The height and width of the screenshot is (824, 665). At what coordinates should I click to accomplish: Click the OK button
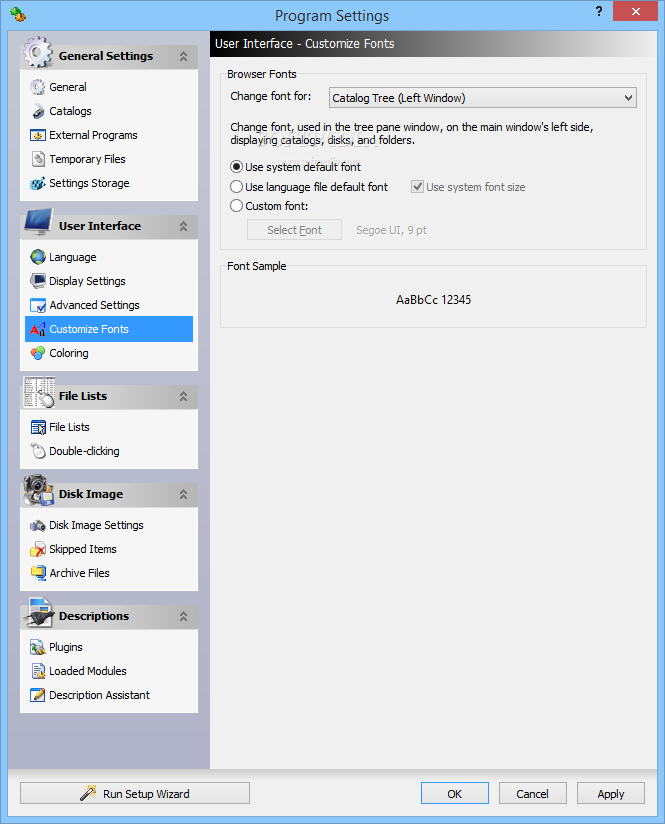coord(455,794)
